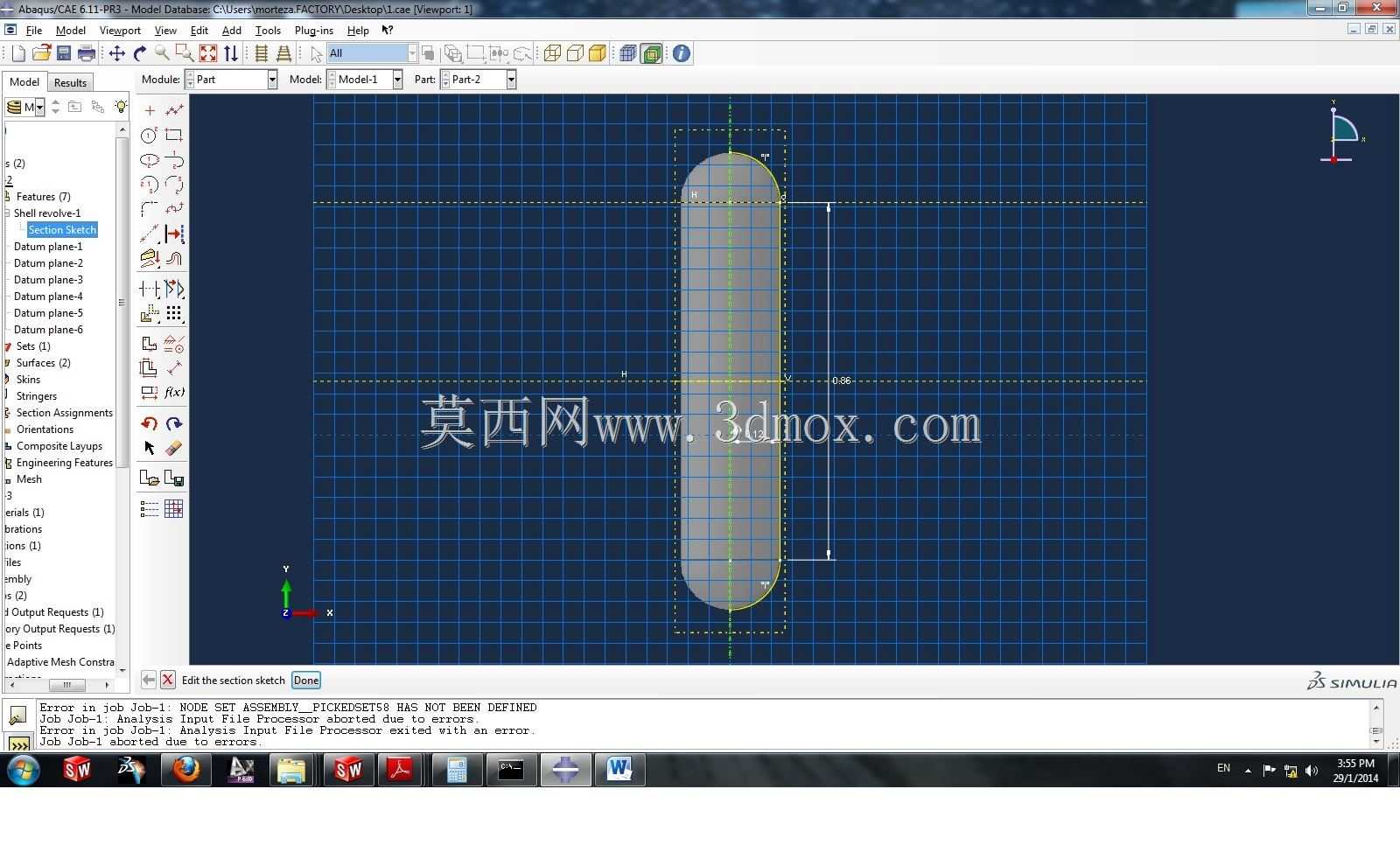
Task: Select the Create Spline tool
Action: tap(174, 209)
